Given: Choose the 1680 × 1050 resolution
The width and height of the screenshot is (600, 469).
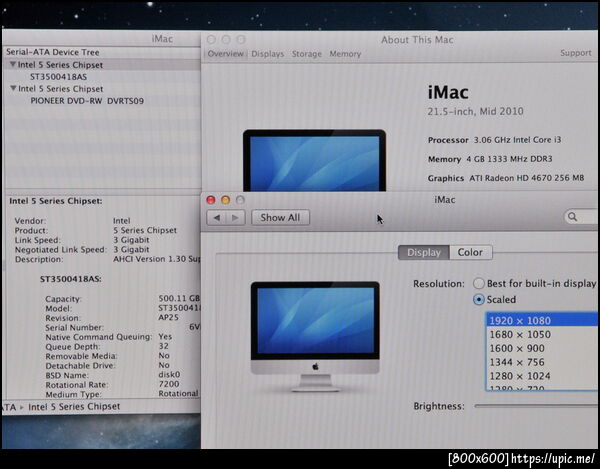Looking at the screenshot, I should tap(541, 334).
